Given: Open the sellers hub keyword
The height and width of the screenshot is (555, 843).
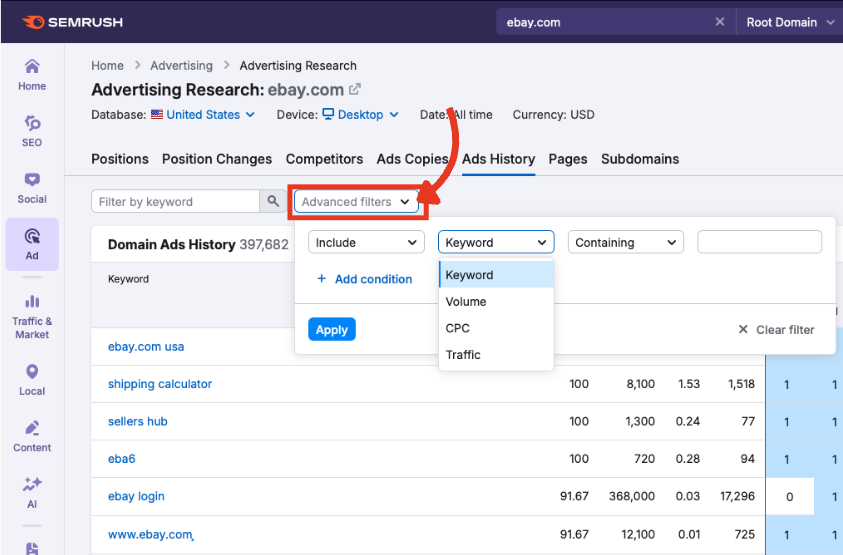Looking at the screenshot, I should click(138, 422).
